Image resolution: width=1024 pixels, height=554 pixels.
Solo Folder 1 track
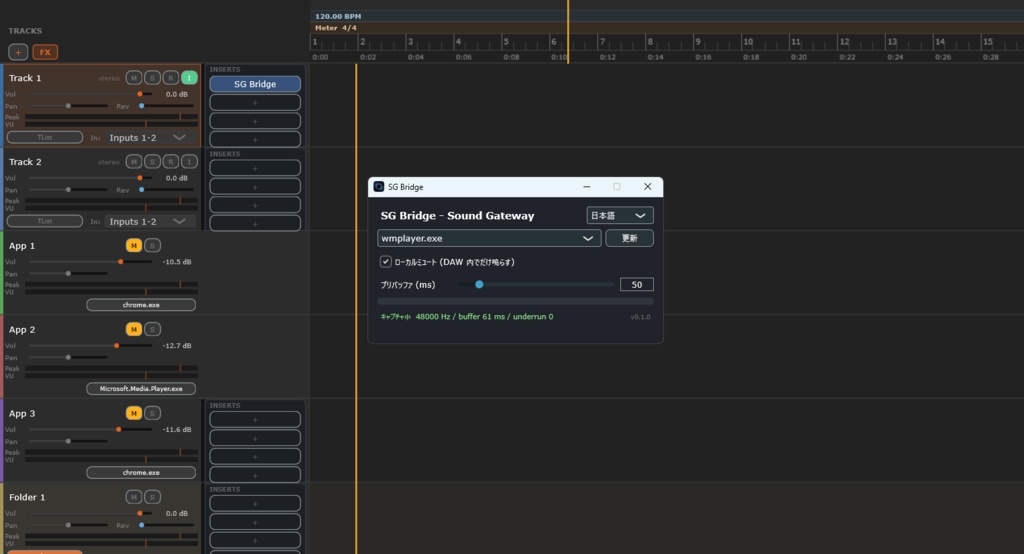point(152,497)
